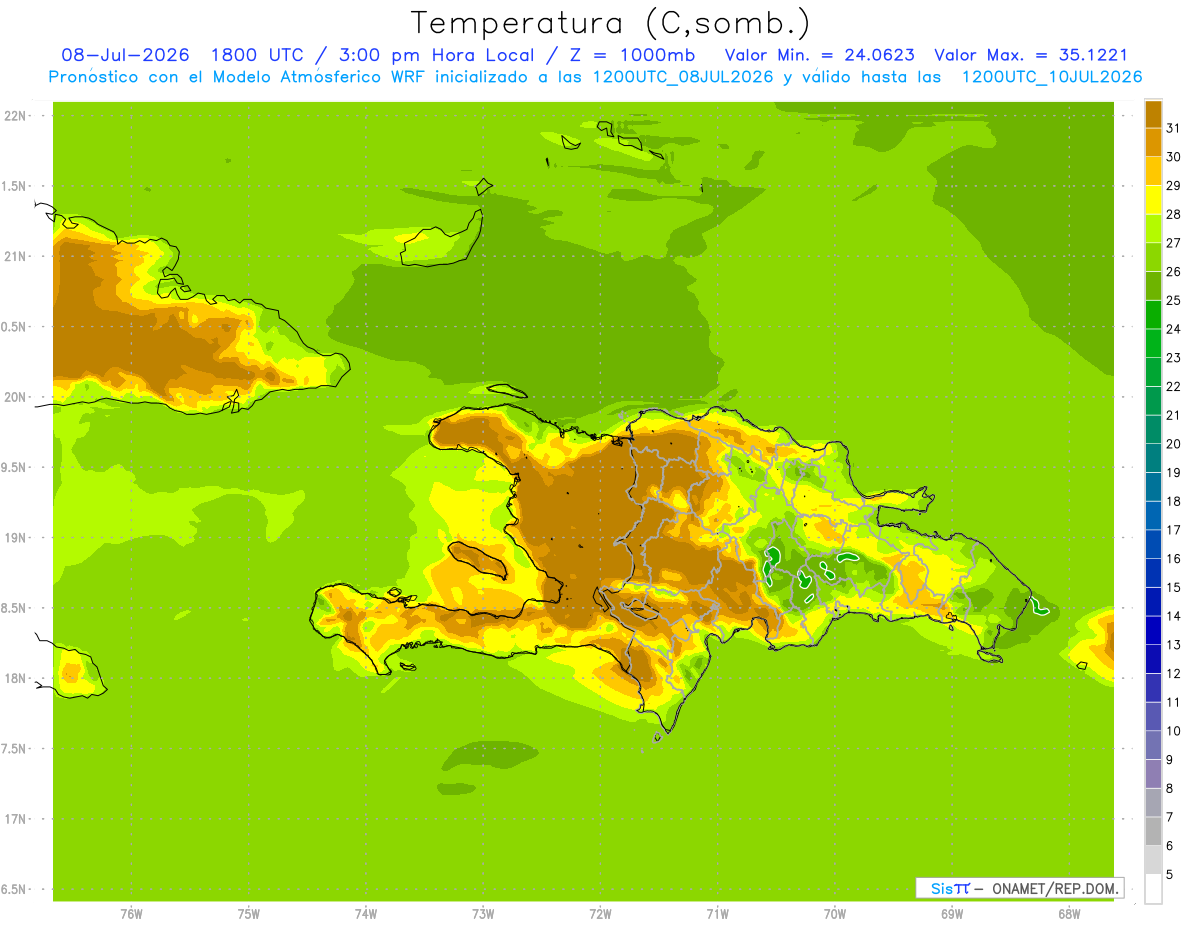Screen dimensions: 1200x927
Task: Click the "68W" longitude label
Action: click(1069, 914)
